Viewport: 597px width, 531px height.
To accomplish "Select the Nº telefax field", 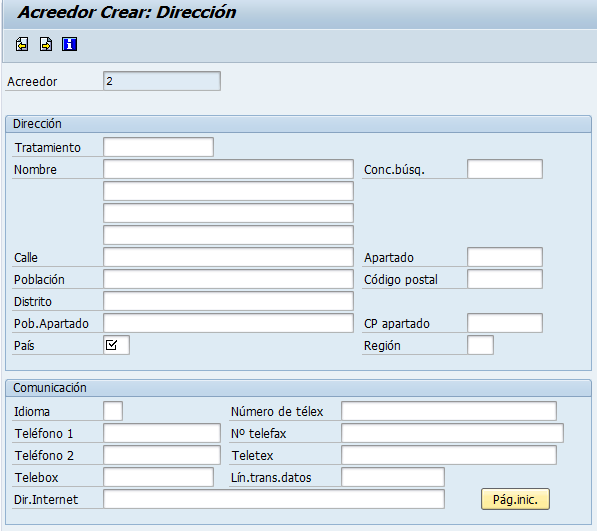I will (452, 433).
